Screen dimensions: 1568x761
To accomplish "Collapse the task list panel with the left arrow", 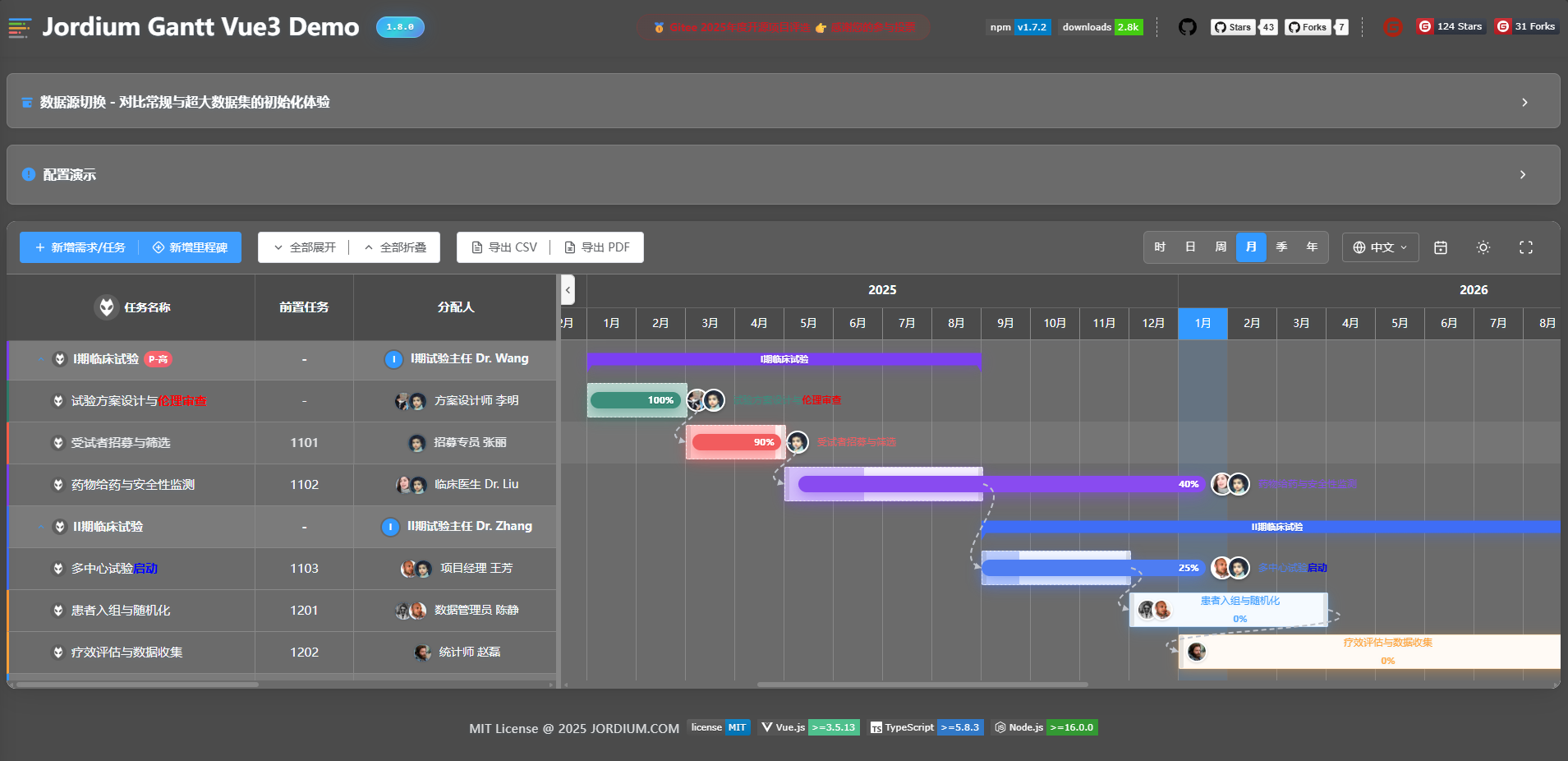I will (x=568, y=290).
